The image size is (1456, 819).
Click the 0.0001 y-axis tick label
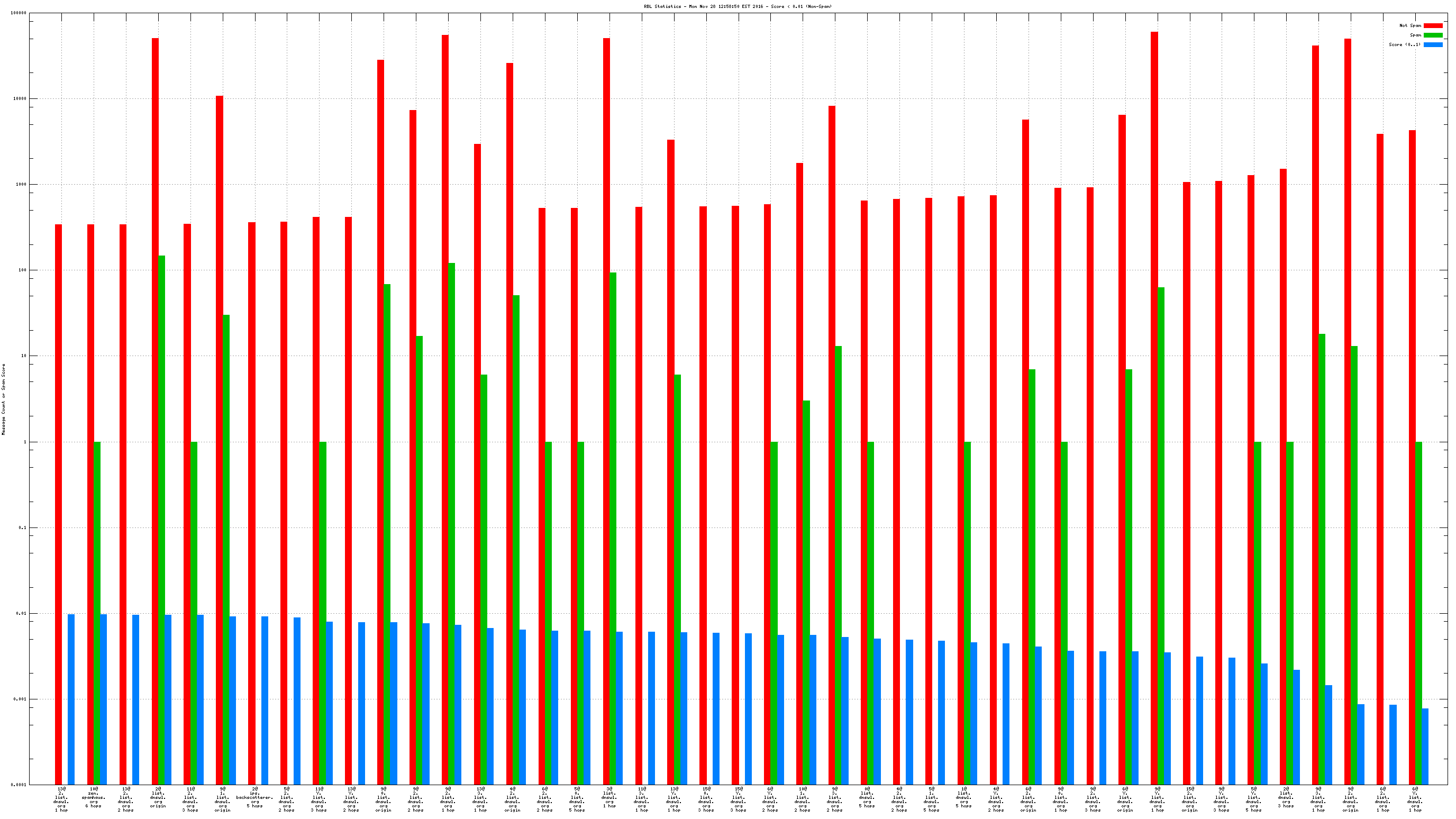point(20,785)
